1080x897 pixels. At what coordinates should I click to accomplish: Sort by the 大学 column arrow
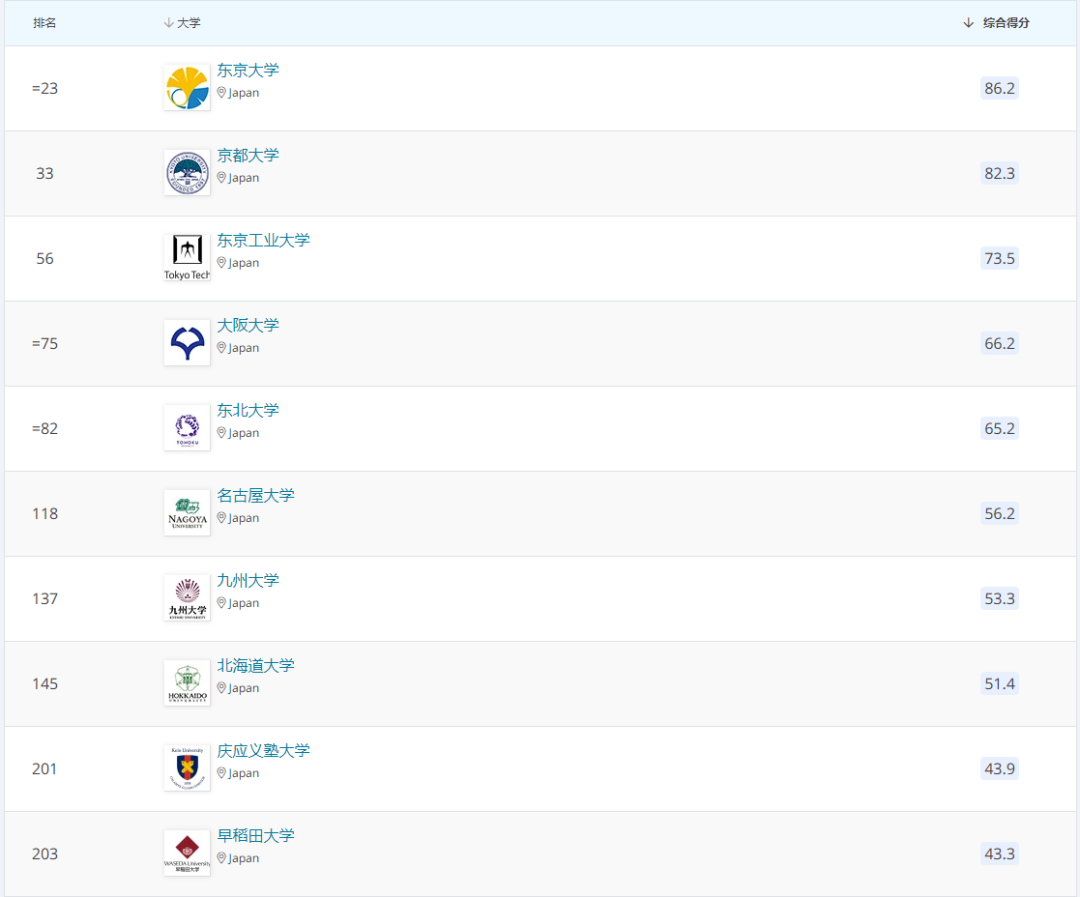[x=168, y=23]
